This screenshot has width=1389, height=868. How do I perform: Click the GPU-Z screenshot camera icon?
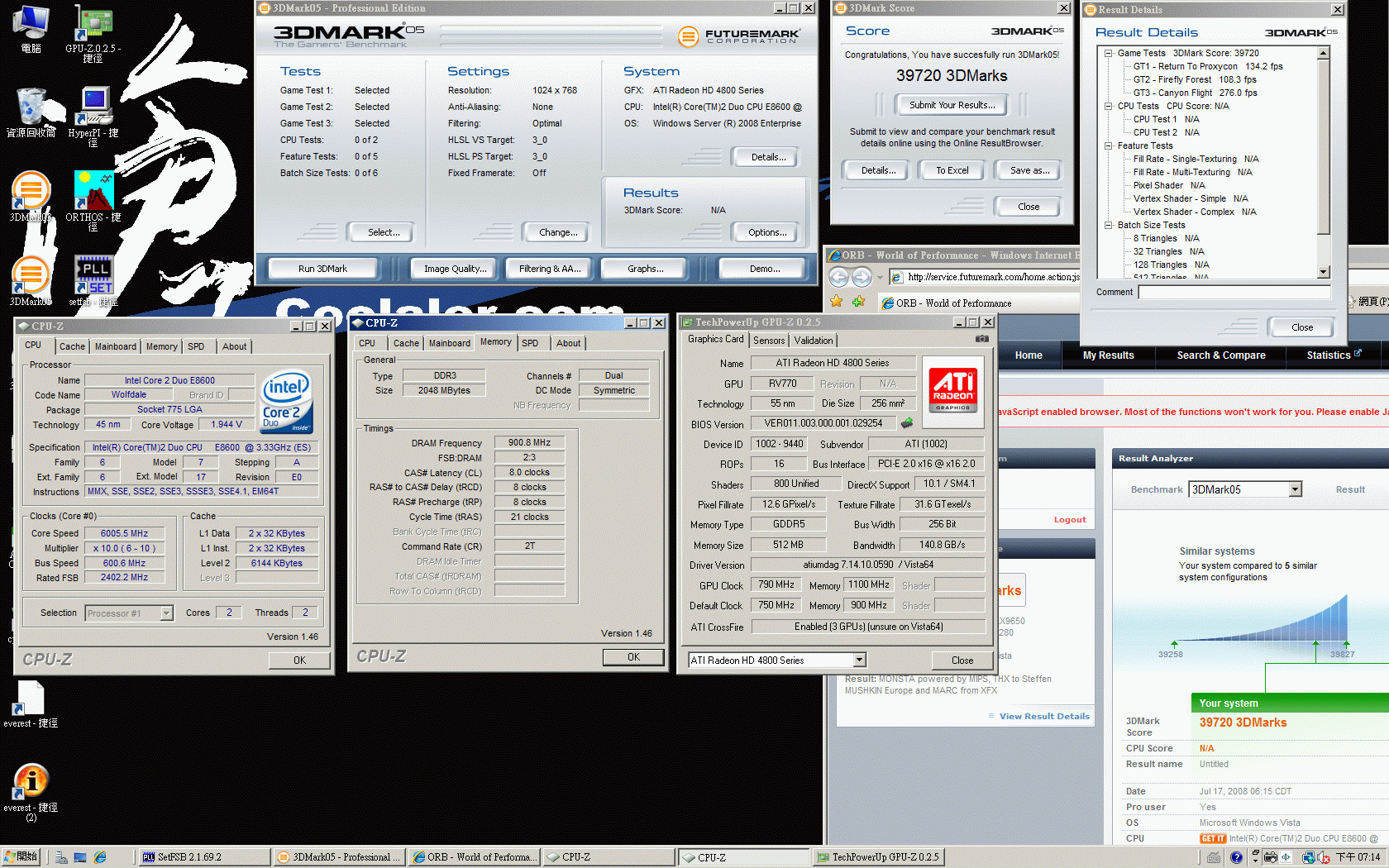pyautogui.click(x=981, y=339)
